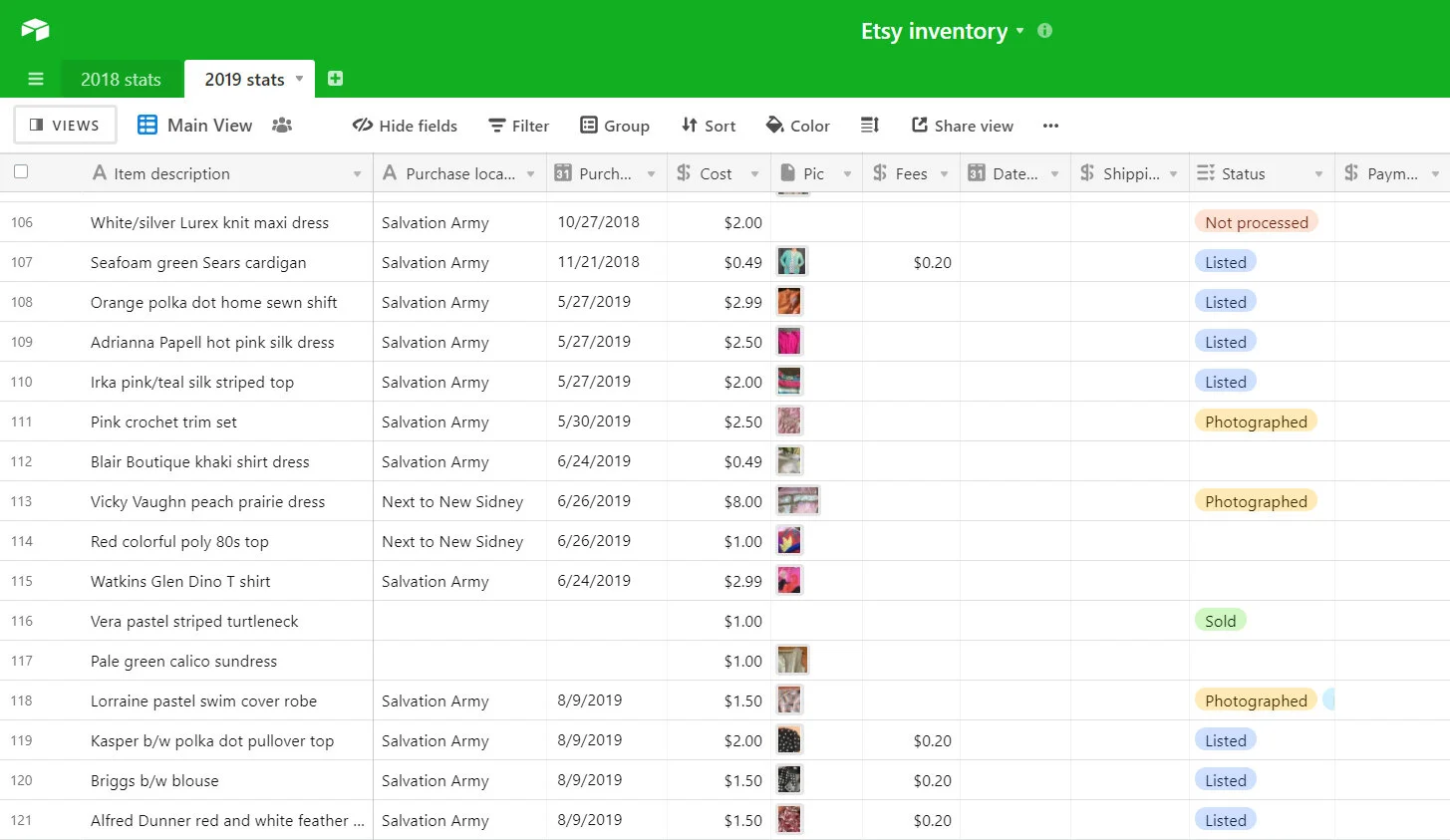Click Hide fields button

(405, 126)
